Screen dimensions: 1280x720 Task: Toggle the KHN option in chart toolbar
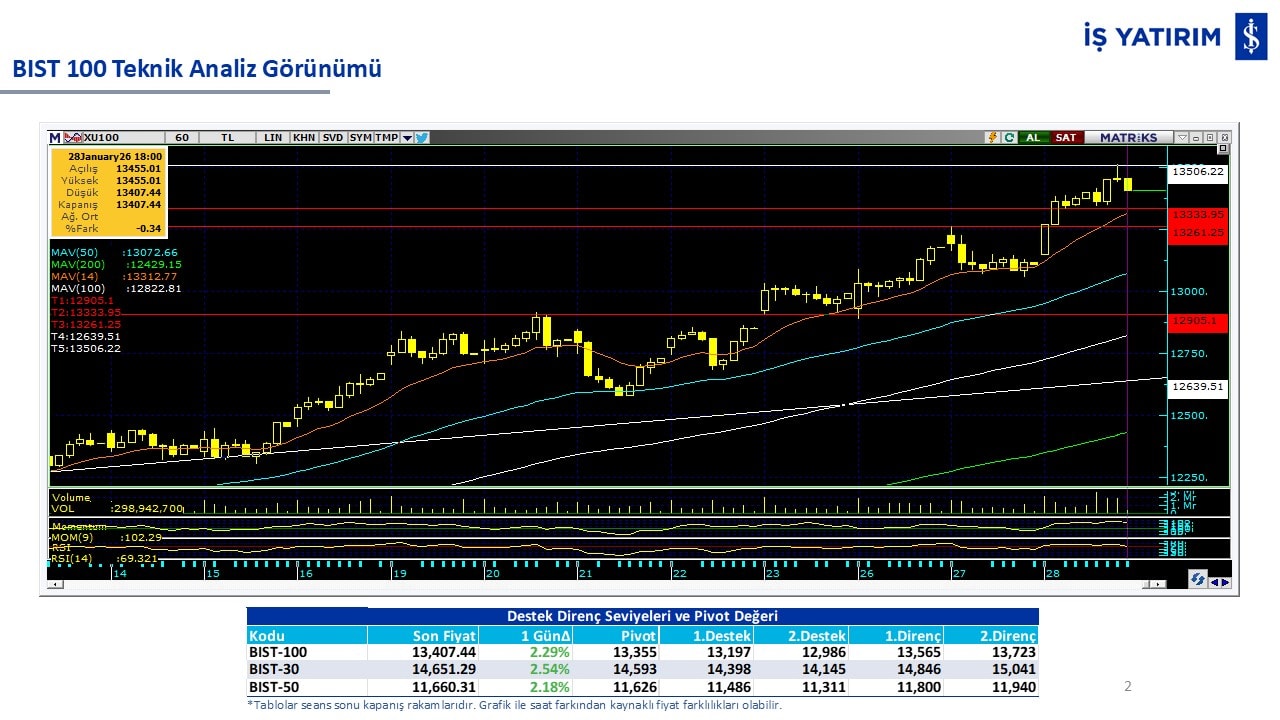304,138
